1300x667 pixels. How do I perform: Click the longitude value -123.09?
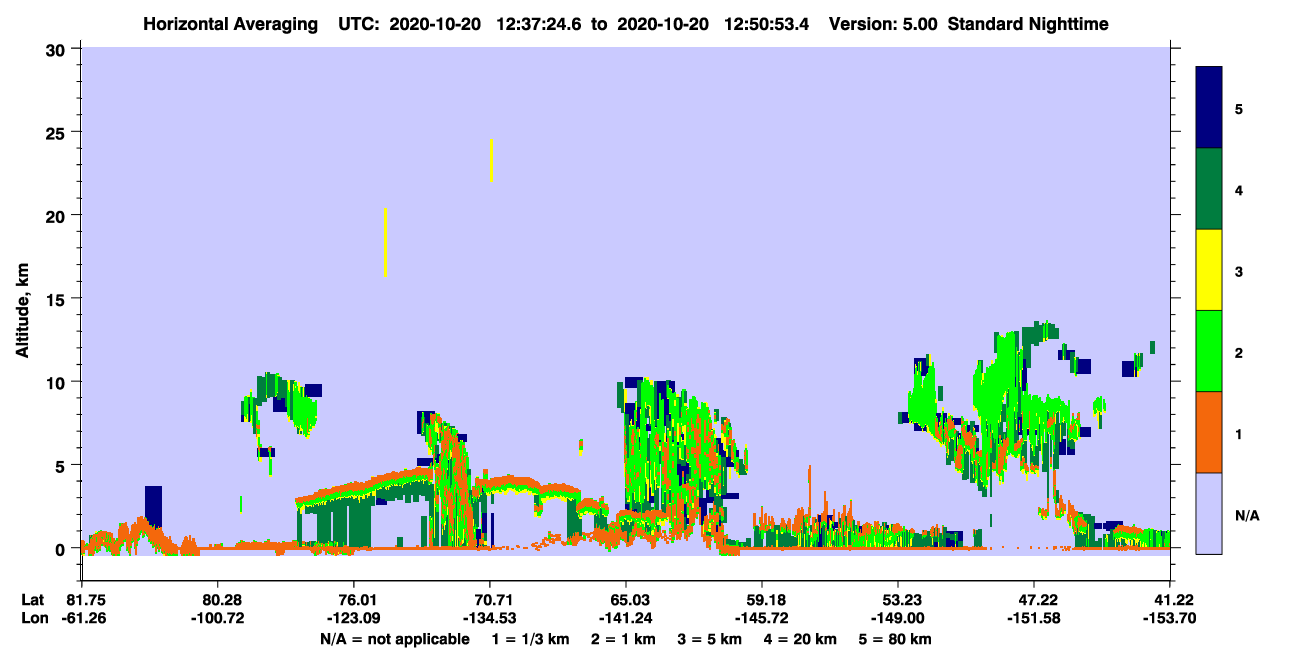(x=354, y=618)
